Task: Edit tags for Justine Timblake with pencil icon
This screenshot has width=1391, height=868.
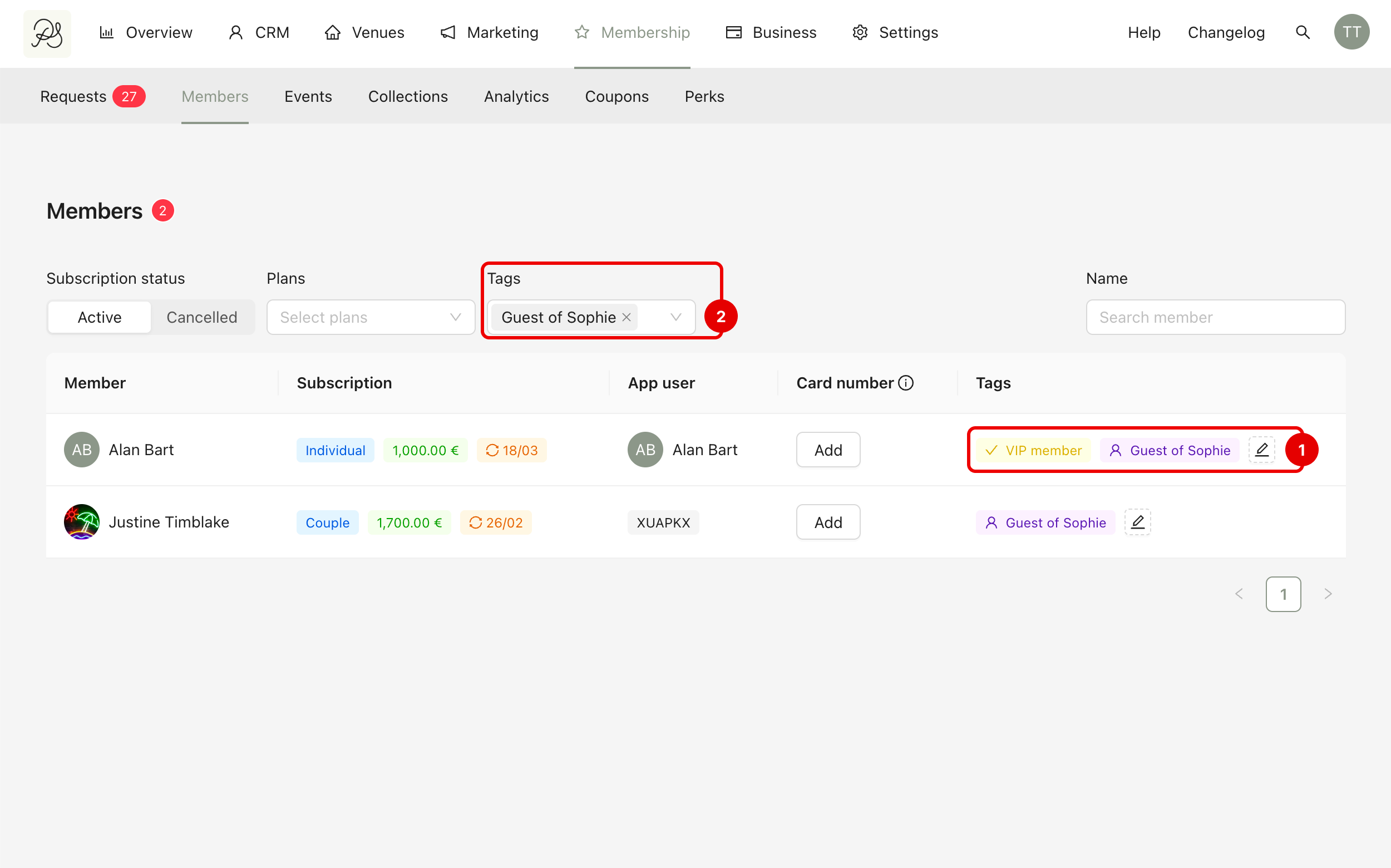Action: 1137,522
